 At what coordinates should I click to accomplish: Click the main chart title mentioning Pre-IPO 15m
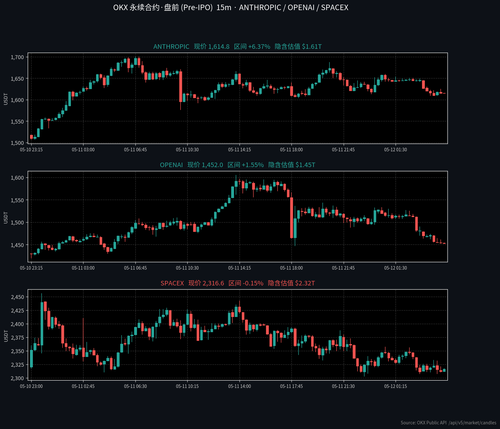(x=231, y=7)
